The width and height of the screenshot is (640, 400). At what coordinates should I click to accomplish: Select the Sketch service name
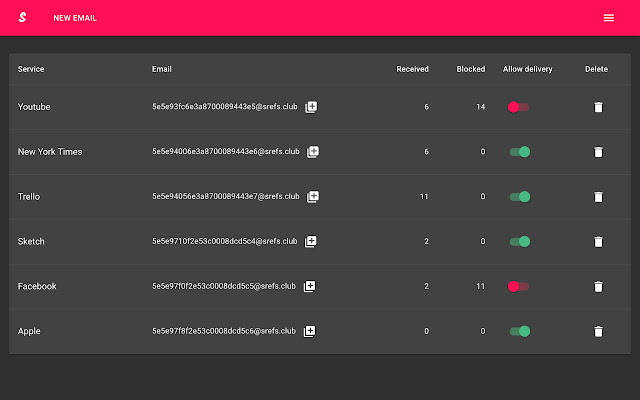click(x=31, y=242)
